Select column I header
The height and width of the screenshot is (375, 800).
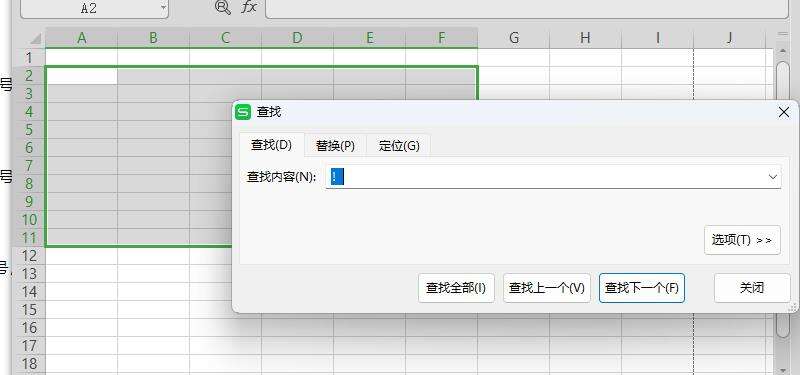click(658, 38)
